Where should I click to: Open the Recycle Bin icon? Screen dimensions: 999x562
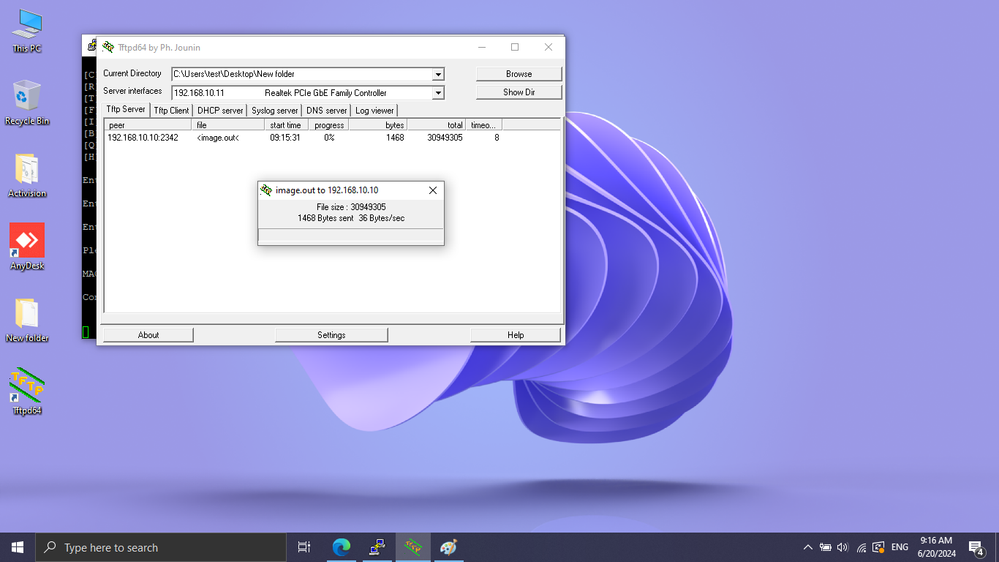coord(27,103)
